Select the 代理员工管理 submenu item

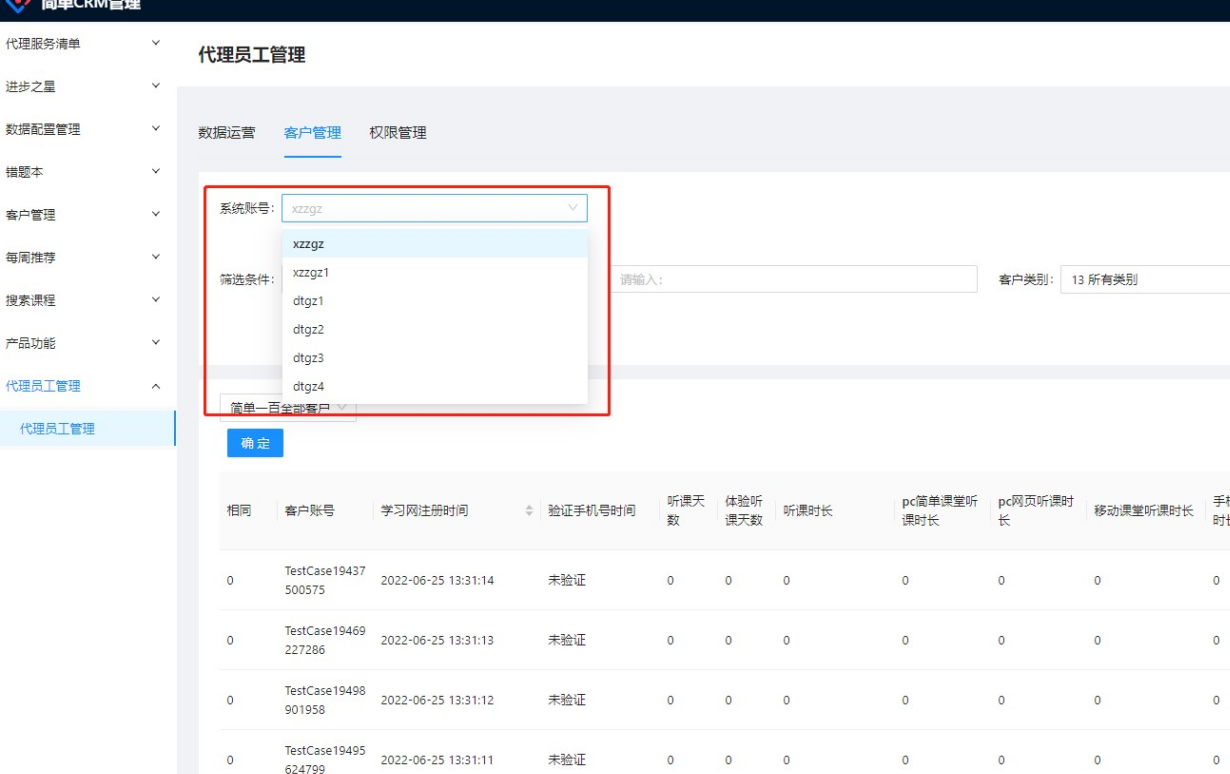tap(57, 429)
